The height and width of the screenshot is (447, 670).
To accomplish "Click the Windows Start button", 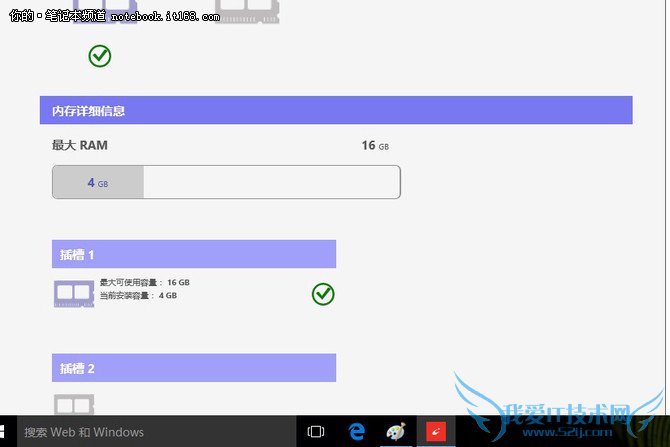I will 3,432.
